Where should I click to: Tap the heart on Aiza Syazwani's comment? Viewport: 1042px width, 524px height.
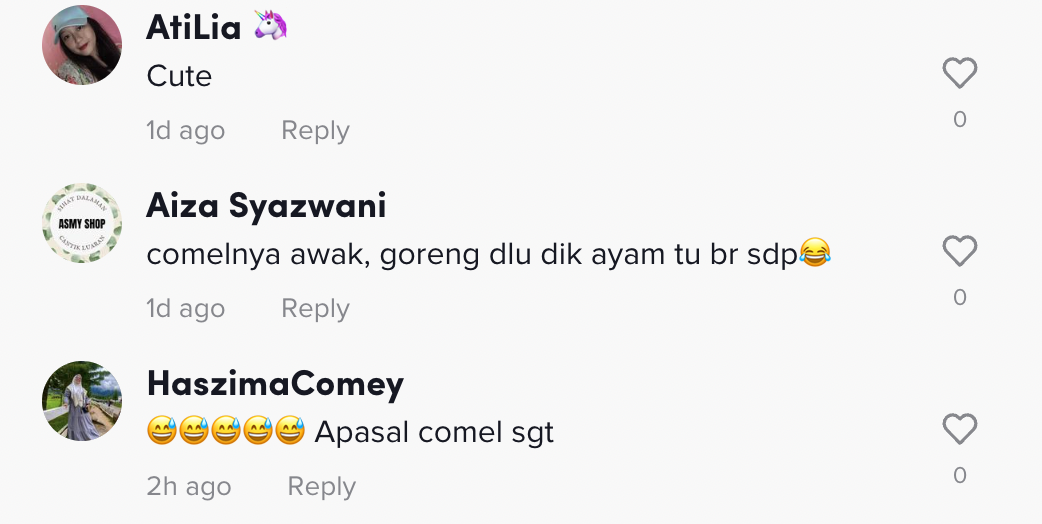960,251
